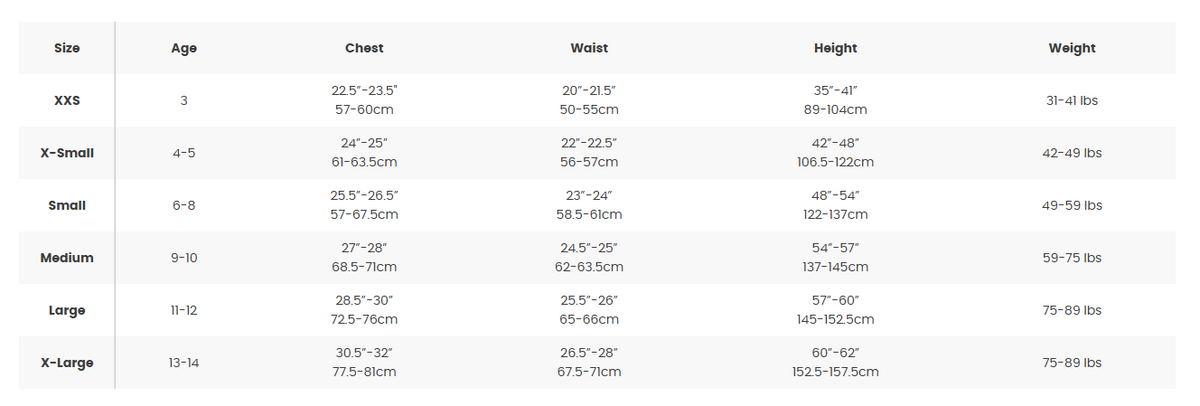Select the Medium waist measurement 24.5"-25"
Viewport: 1200px width, 406px height.
point(589,247)
